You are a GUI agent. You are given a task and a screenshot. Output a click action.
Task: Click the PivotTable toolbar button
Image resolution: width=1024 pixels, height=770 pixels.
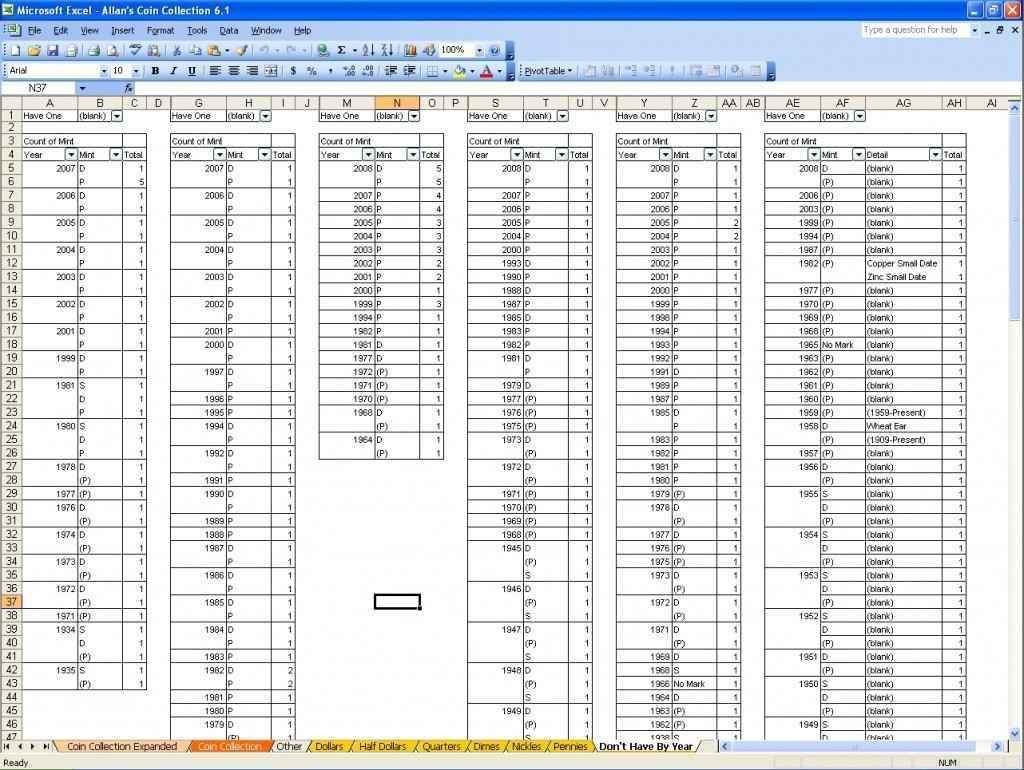[548, 71]
